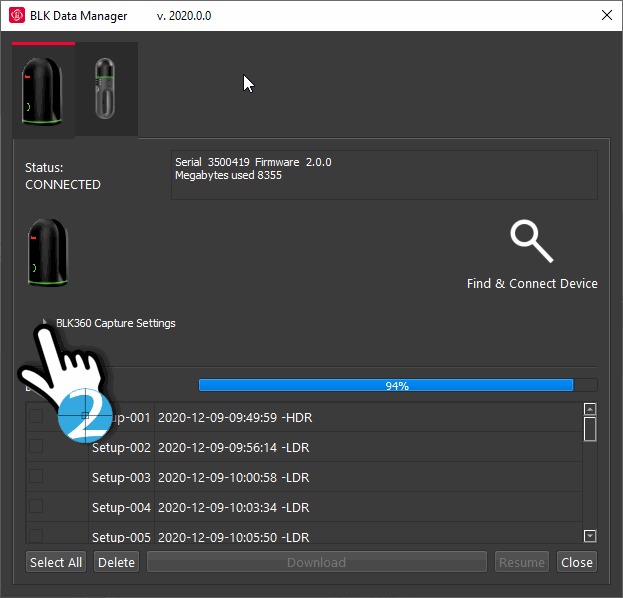Image resolution: width=623 pixels, height=598 pixels.
Task: Close the BLK Data Manager window
Action: [607, 15]
